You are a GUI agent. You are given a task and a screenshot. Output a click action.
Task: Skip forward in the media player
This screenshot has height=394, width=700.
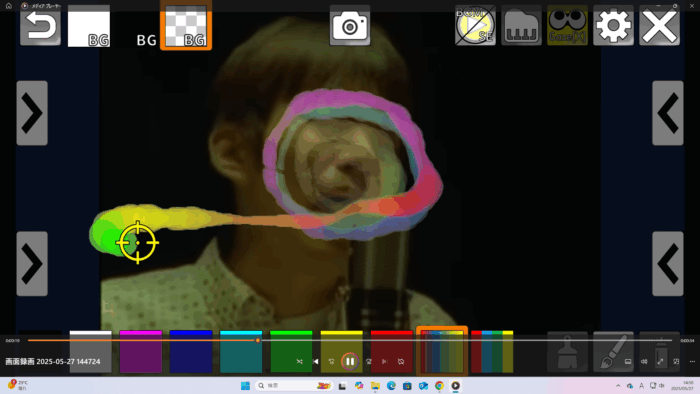tap(369, 361)
